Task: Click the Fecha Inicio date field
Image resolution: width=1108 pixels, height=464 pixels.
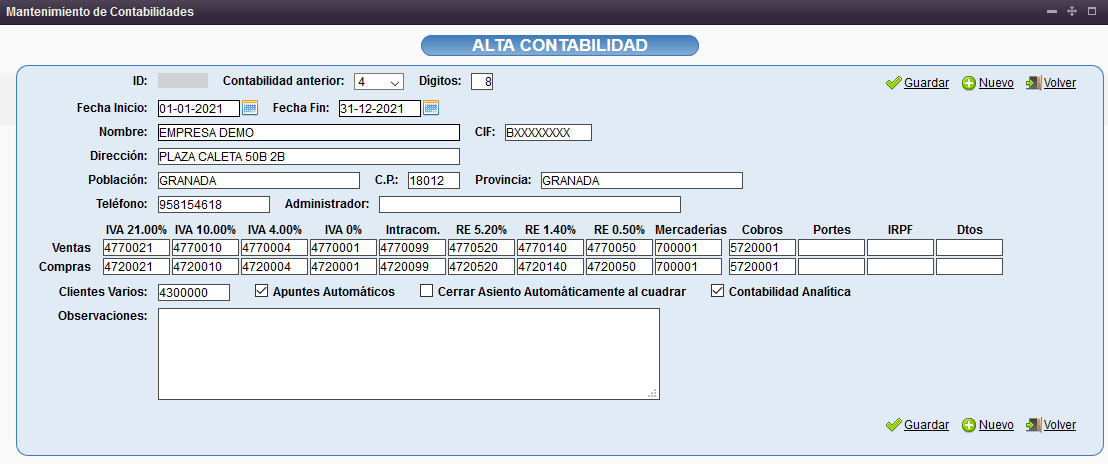Action: pos(199,109)
